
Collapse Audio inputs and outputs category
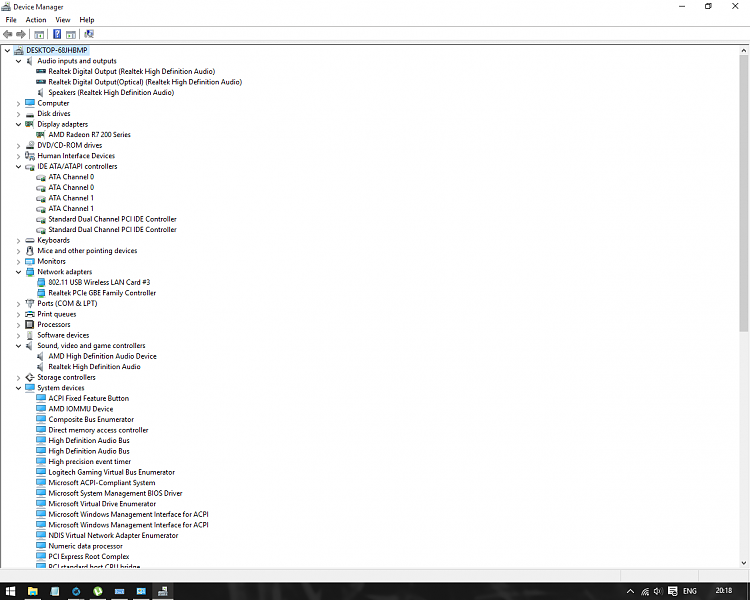coord(18,61)
